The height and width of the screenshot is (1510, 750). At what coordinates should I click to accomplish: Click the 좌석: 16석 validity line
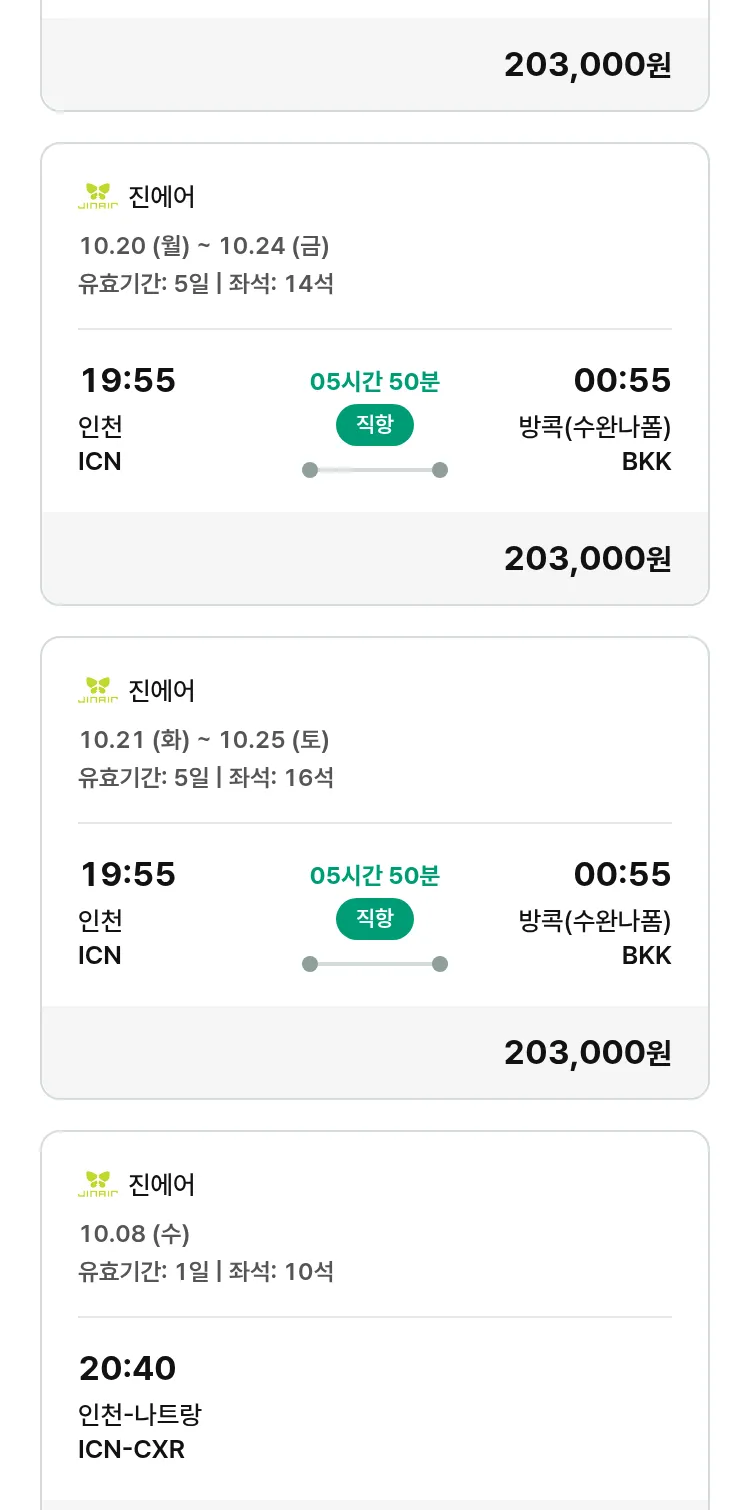tap(206, 777)
